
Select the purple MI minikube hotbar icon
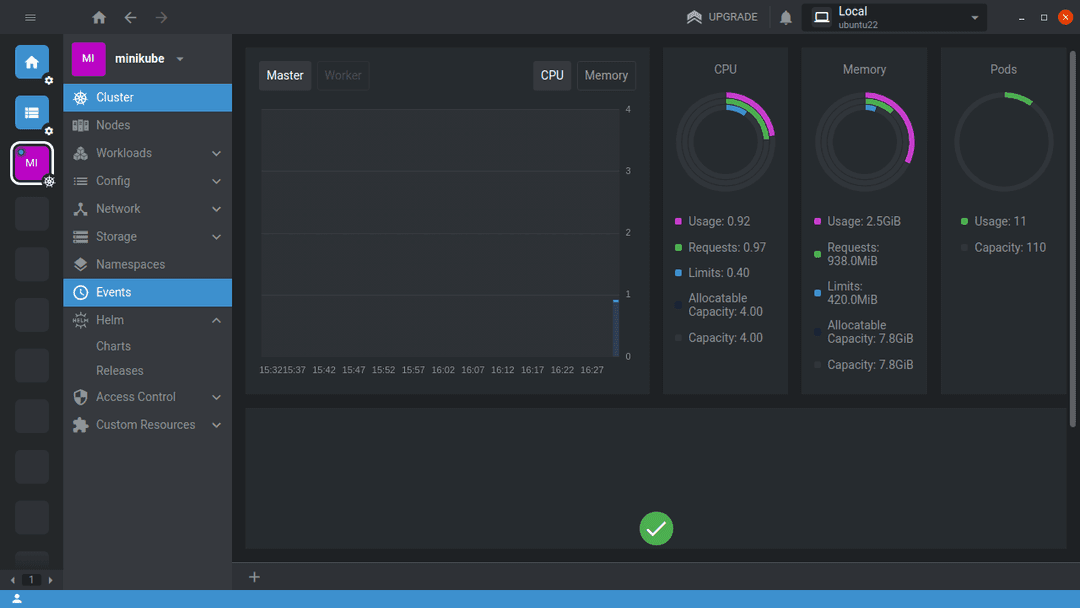click(x=31, y=162)
